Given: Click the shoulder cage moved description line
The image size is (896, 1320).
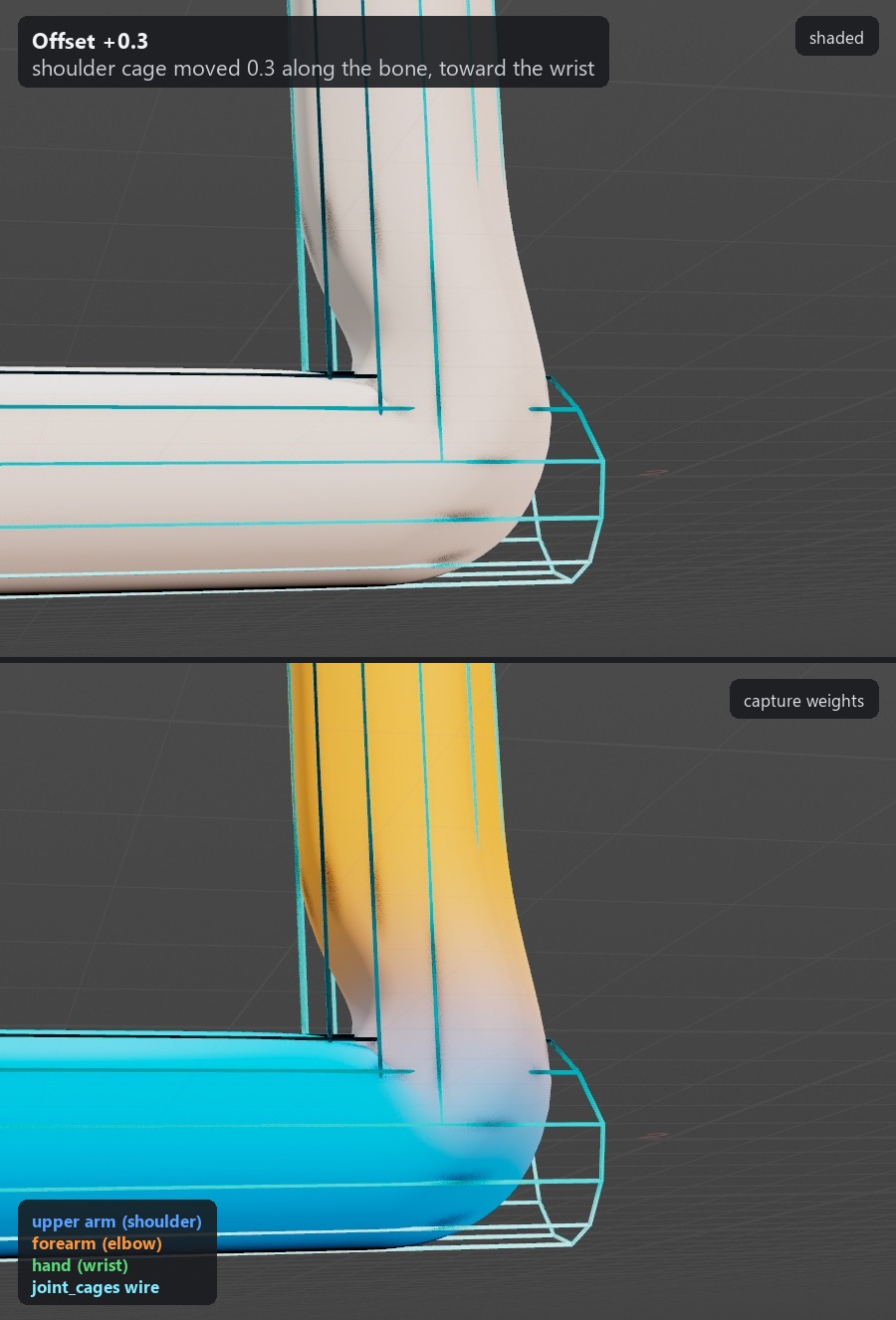Looking at the screenshot, I should tap(313, 69).
